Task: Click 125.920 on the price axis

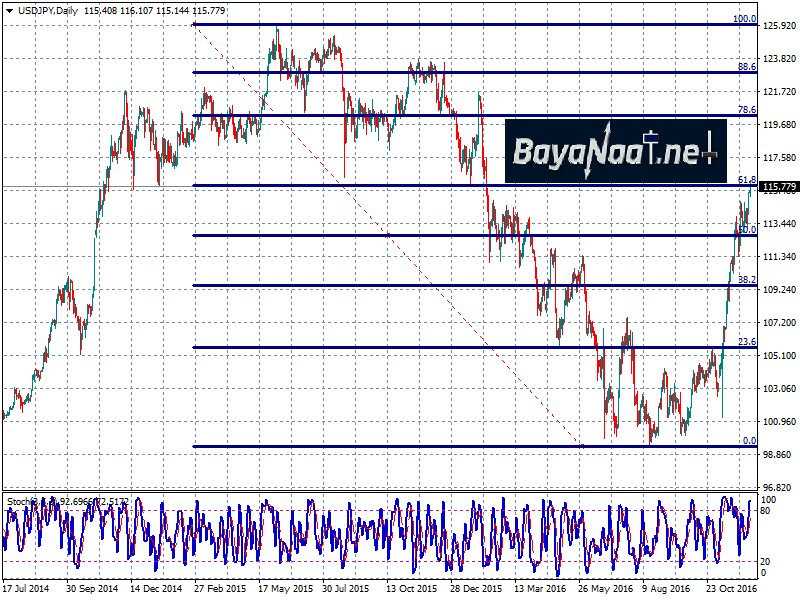Action: click(x=779, y=26)
